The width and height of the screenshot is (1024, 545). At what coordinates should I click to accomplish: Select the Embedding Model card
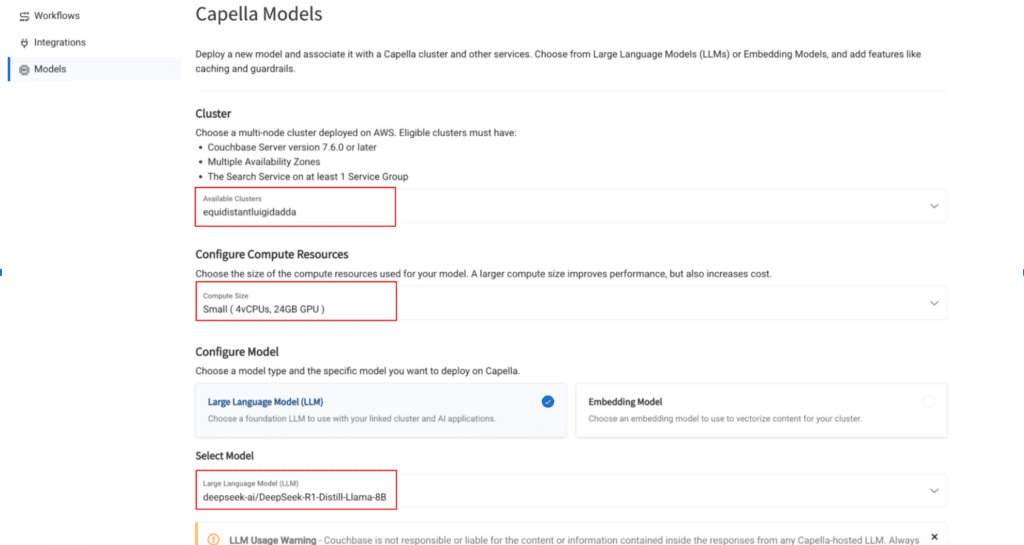click(x=761, y=410)
